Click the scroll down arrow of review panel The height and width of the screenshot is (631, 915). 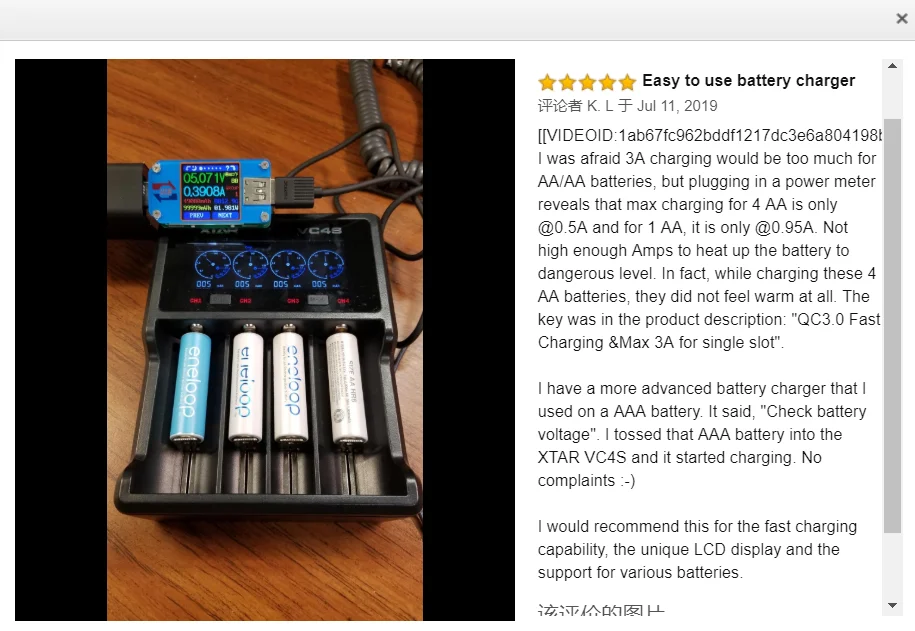click(892, 605)
